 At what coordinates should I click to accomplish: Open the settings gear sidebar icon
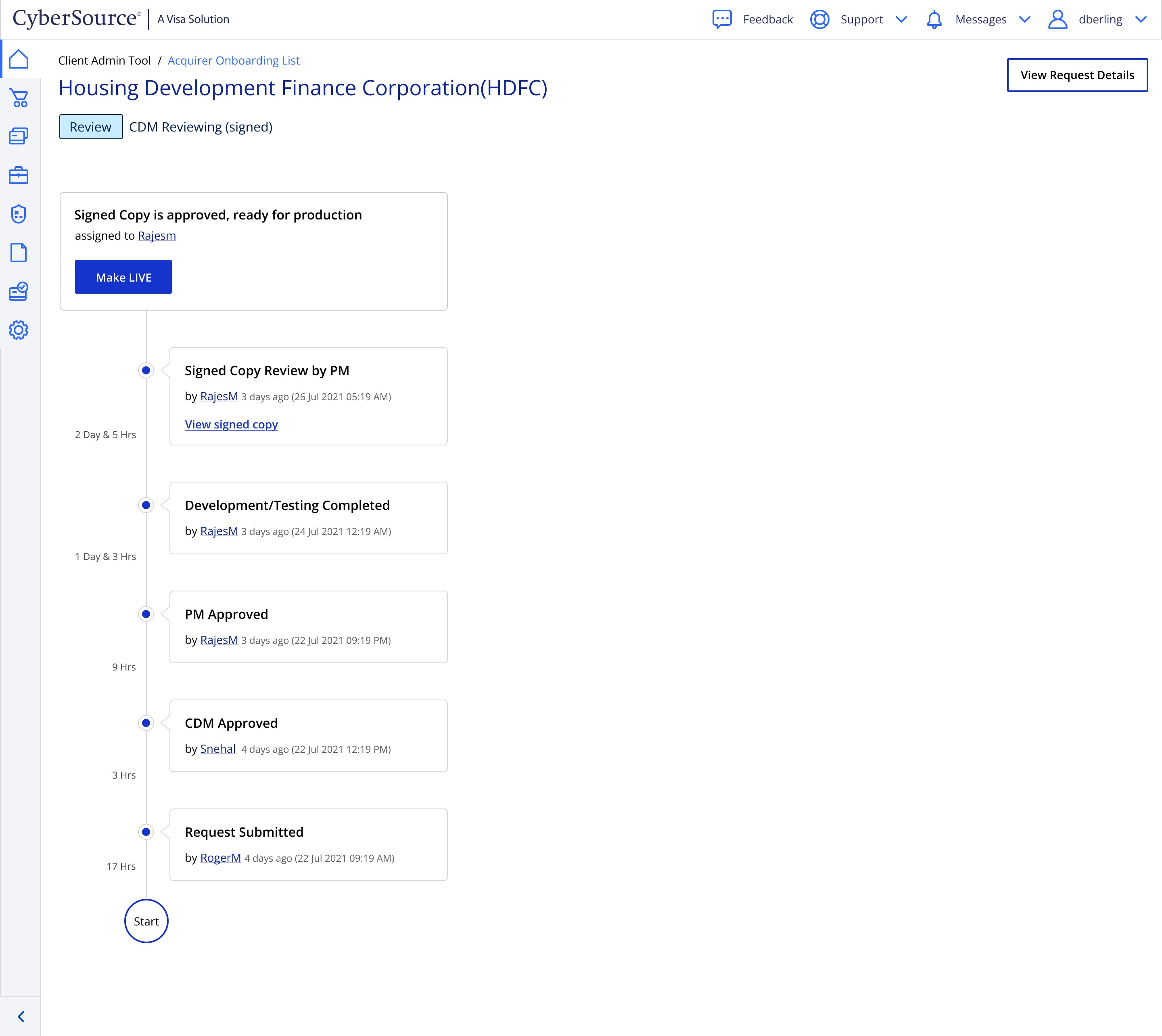[x=19, y=330]
